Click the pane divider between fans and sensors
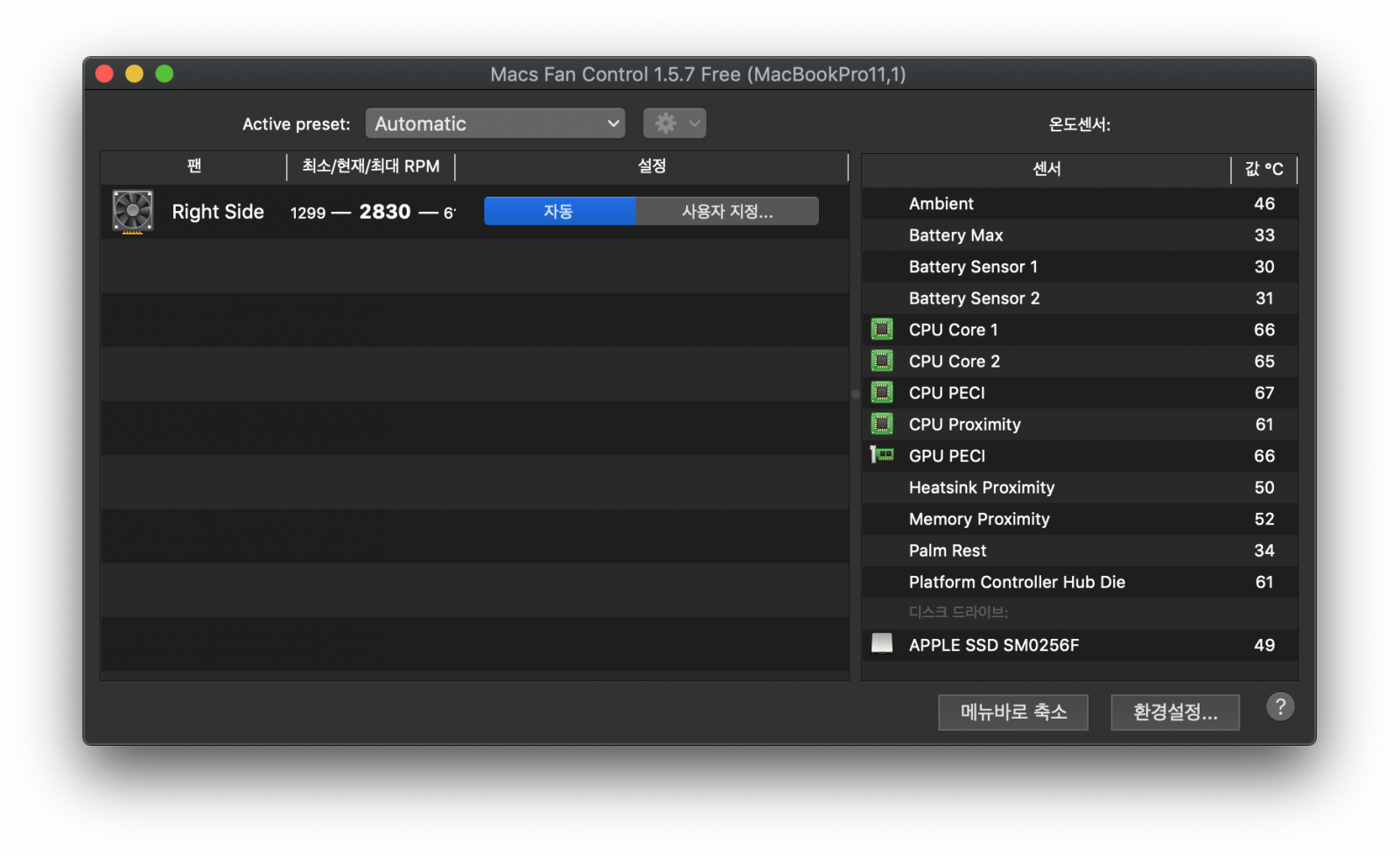Viewport: 1400px width, 856px height. point(855,394)
